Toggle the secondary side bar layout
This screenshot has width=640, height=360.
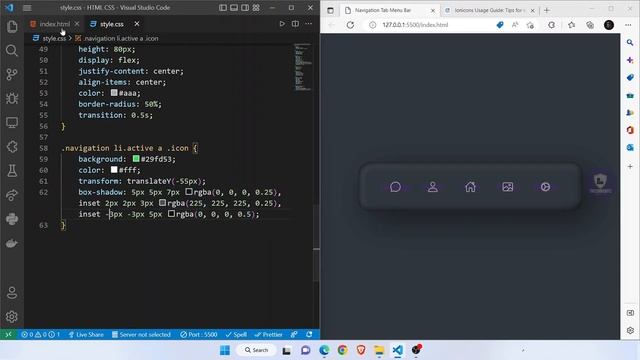point(245,8)
